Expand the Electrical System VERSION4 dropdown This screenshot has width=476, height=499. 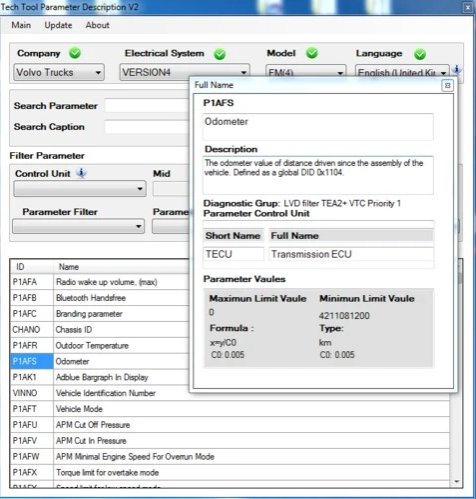(185, 72)
